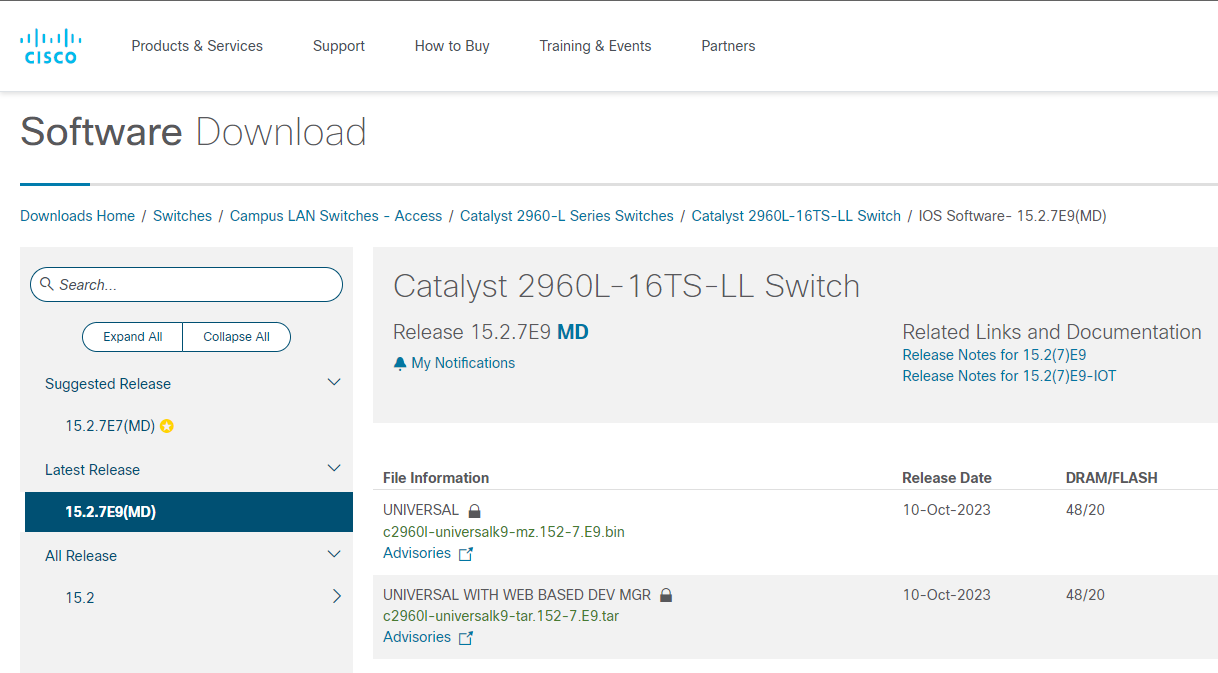The height and width of the screenshot is (673, 1218).
Task: Click the Release Date of the .bin file row
Action: point(946,510)
